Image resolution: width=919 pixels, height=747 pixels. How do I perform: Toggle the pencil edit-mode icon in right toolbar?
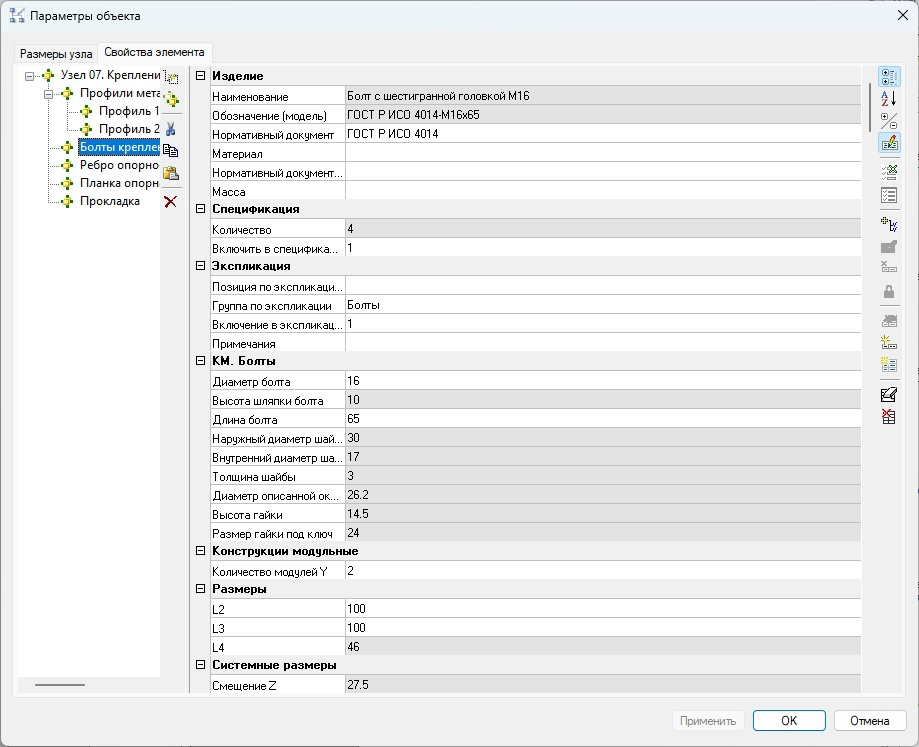tap(889, 143)
